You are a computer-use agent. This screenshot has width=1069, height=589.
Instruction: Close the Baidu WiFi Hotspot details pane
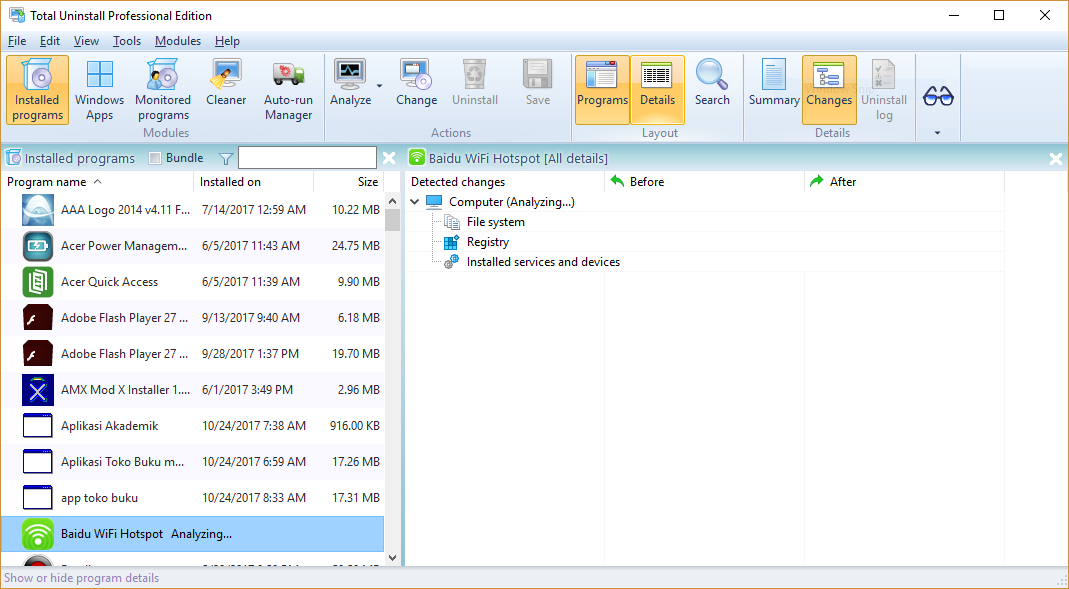click(x=1055, y=159)
